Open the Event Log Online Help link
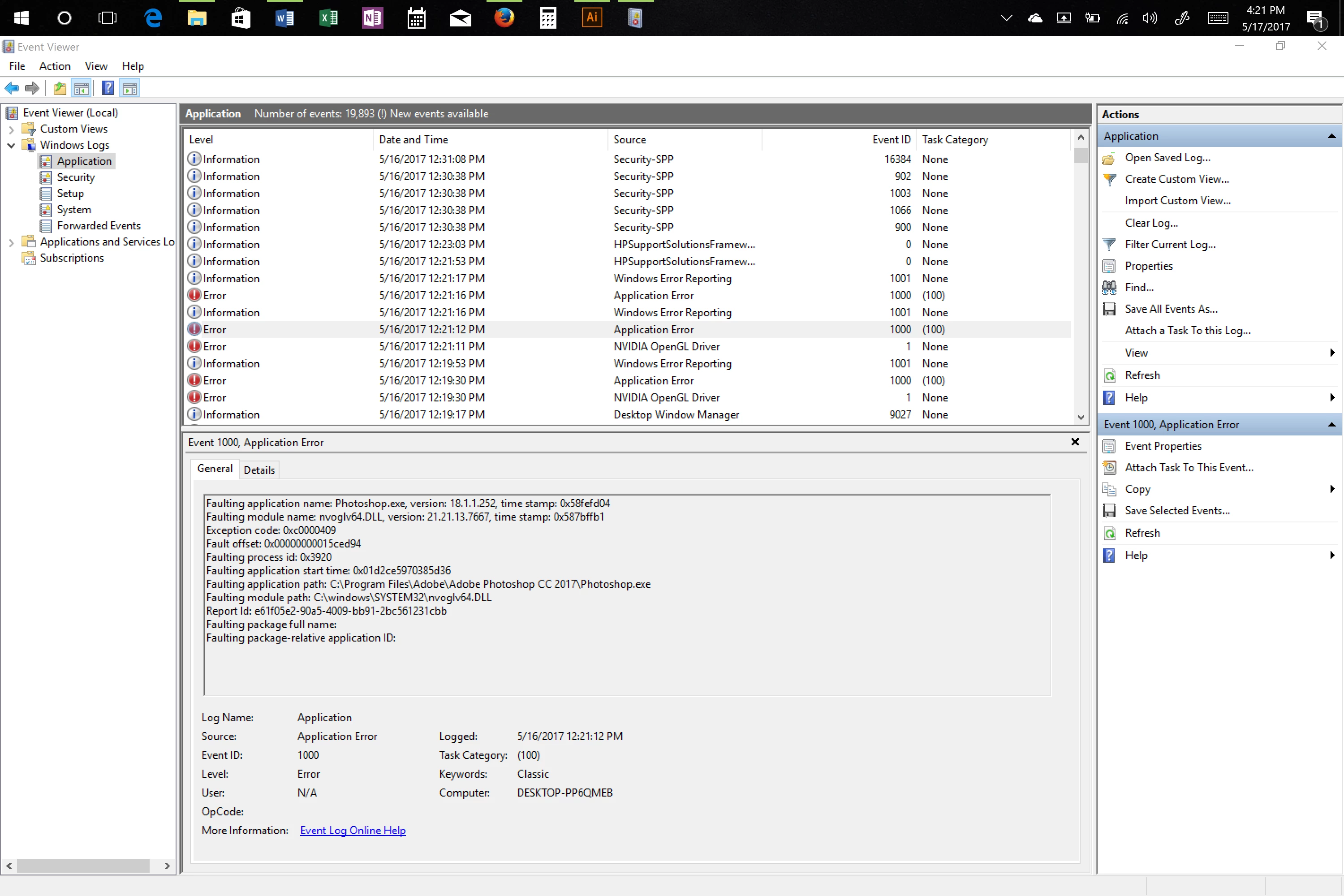 coord(353,830)
